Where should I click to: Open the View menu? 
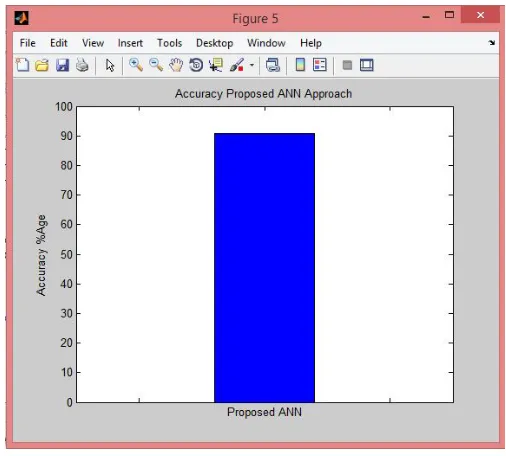[93, 43]
